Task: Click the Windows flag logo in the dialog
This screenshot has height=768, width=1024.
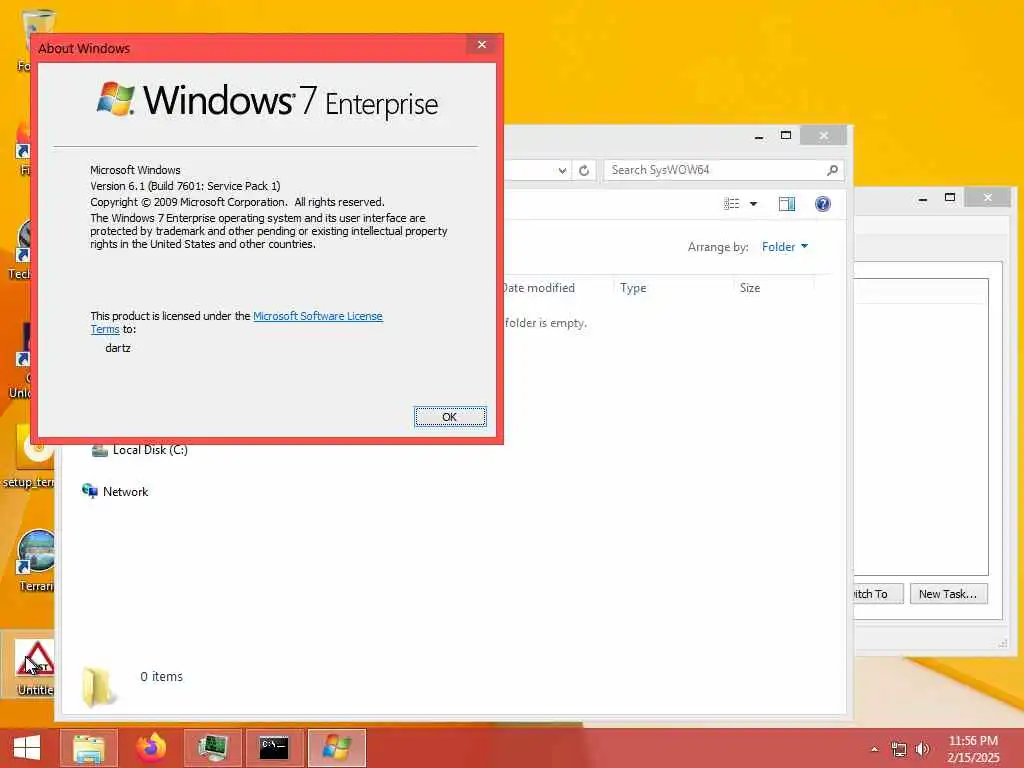Action: [x=116, y=99]
